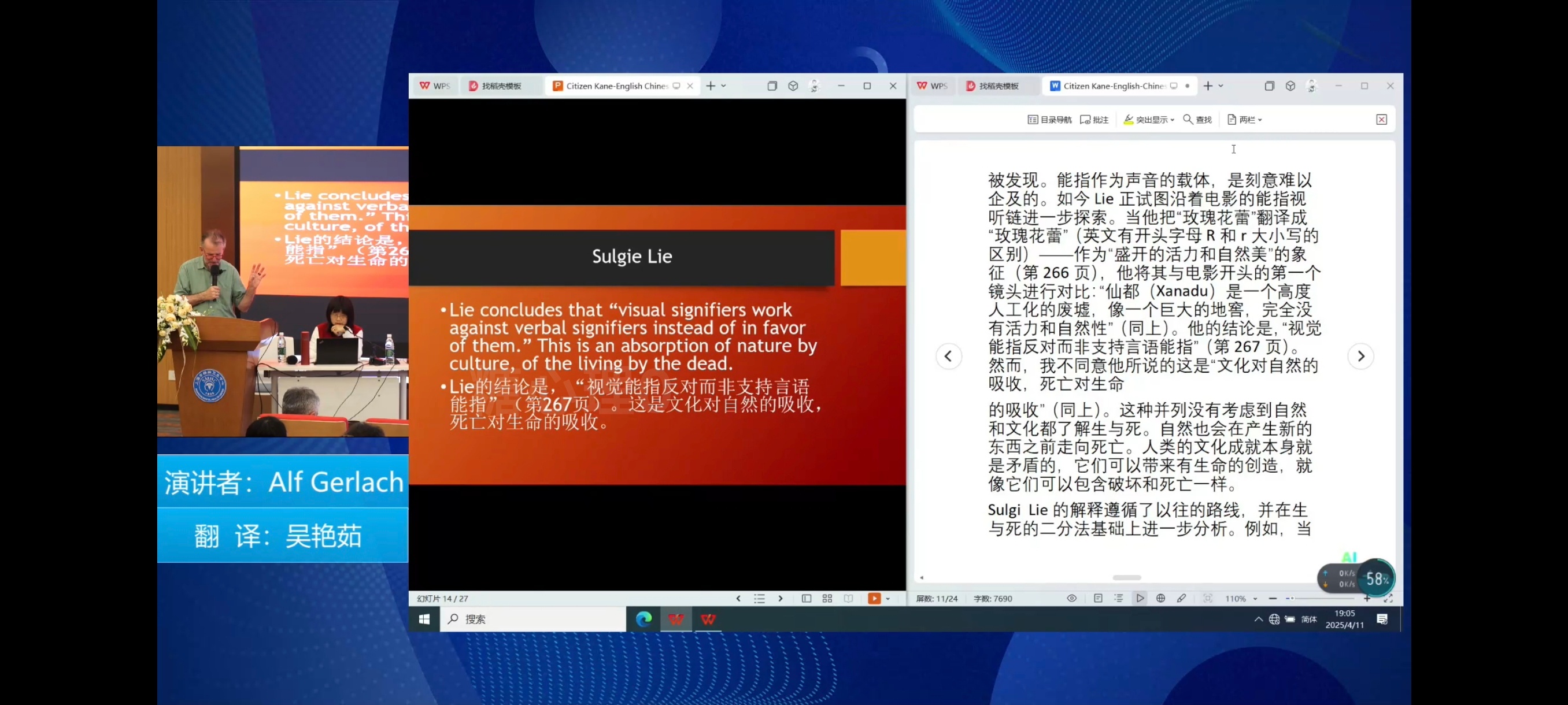
Task: Click cube skin icon in document title bar
Action: pyautogui.click(x=1290, y=86)
